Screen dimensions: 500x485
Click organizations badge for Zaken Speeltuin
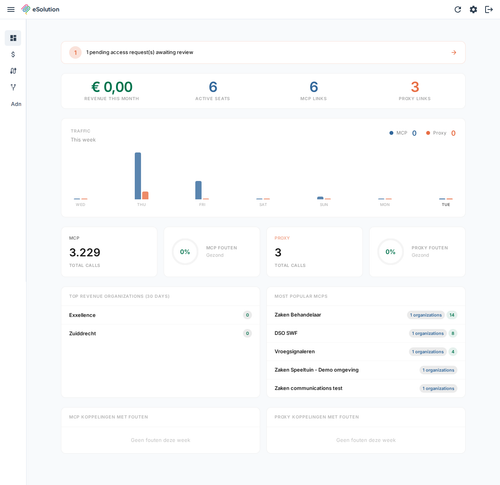(438, 370)
